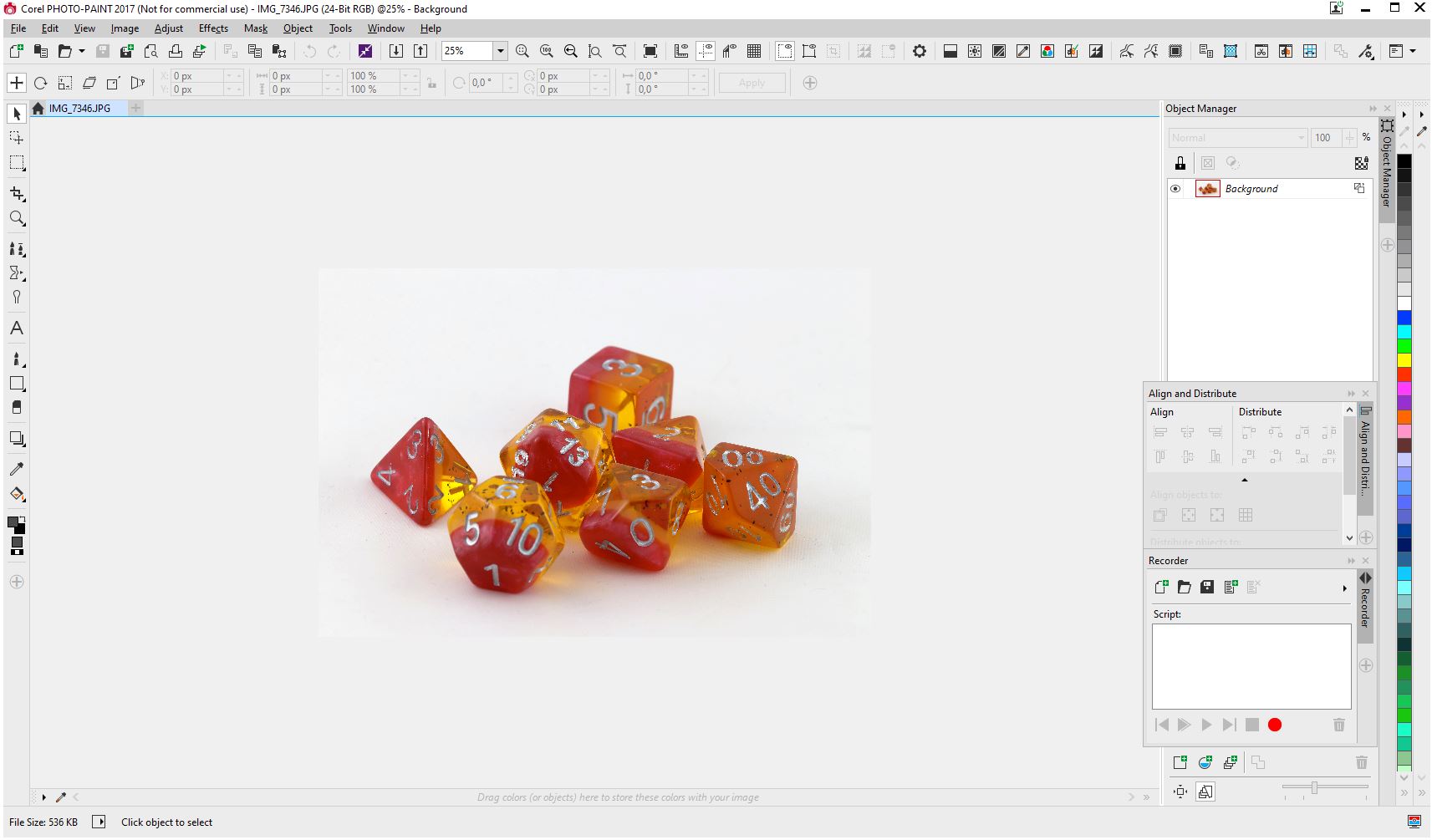Start recording with red Record button
1432x840 pixels.
coord(1275,725)
